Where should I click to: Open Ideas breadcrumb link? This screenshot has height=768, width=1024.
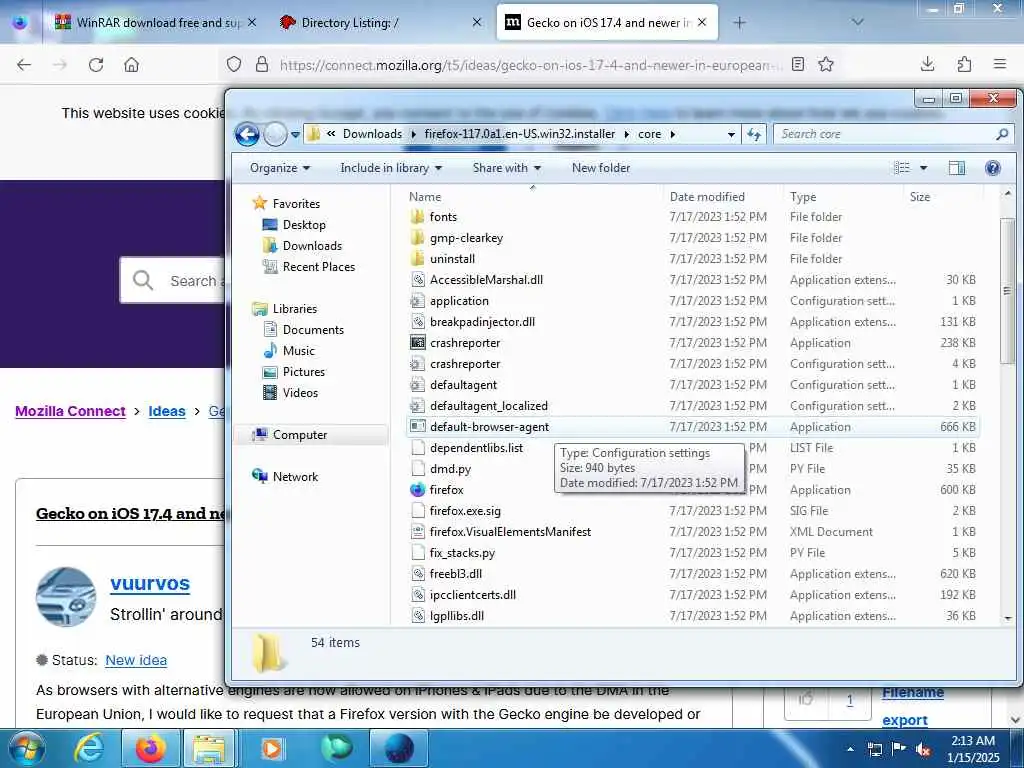click(x=167, y=411)
